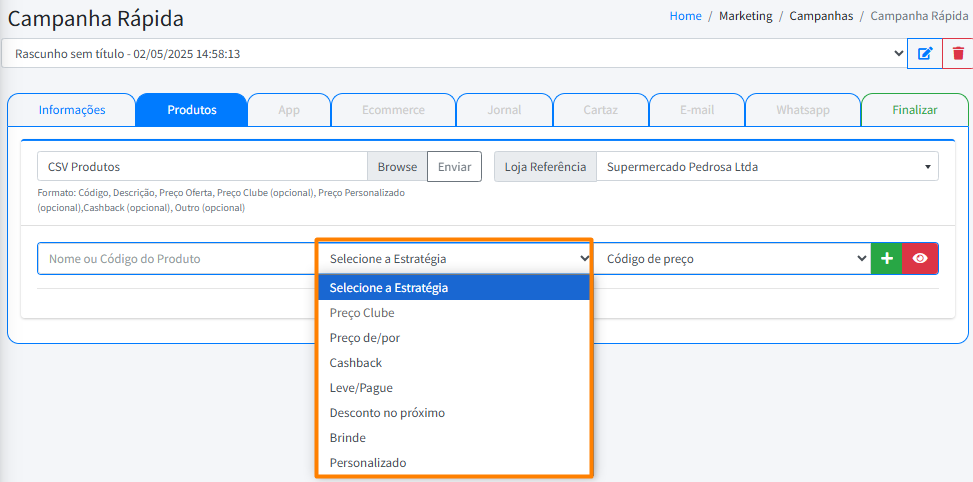This screenshot has width=973, height=482.
Task: Select Leve/Pague strategy option
Action: 361,388
